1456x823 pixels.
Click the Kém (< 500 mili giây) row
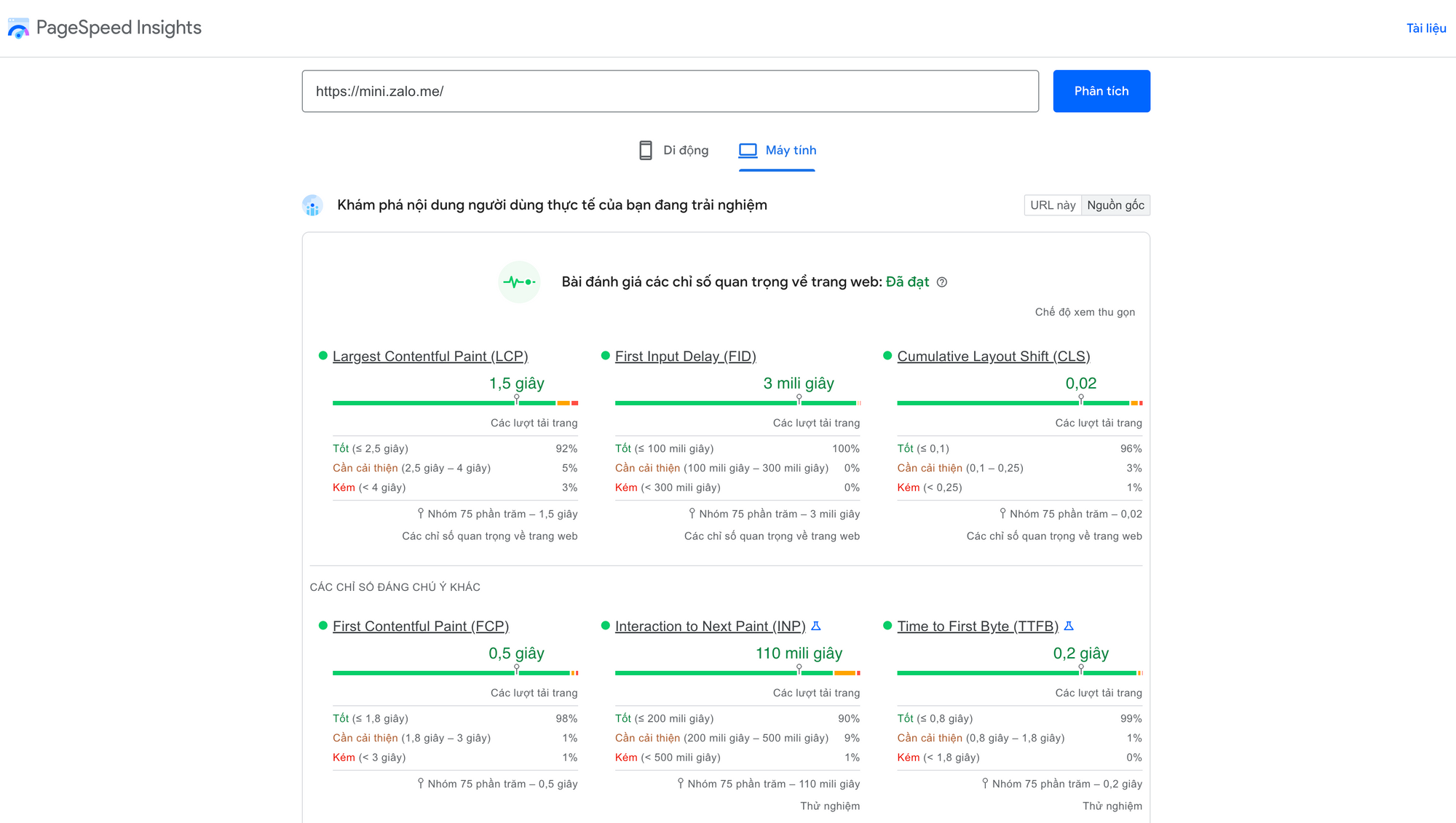point(737,758)
